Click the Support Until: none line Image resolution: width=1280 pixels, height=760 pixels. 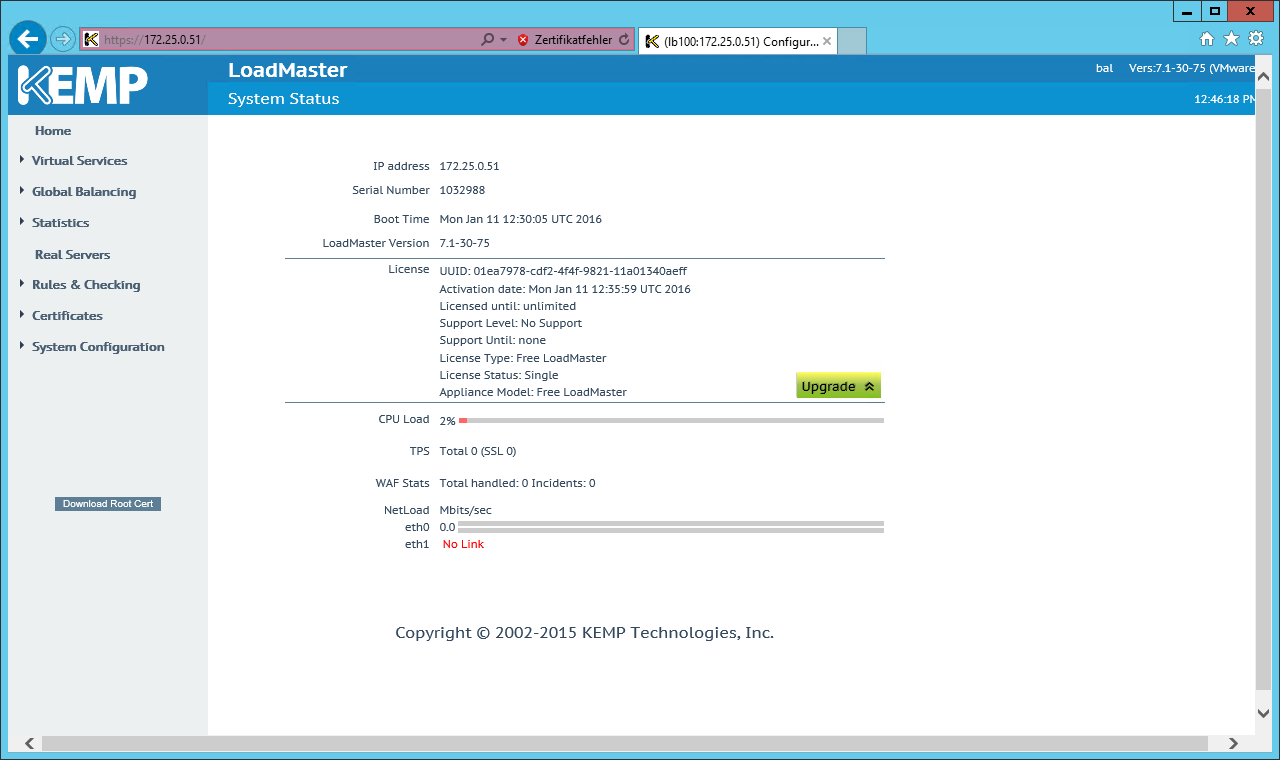click(493, 340)
